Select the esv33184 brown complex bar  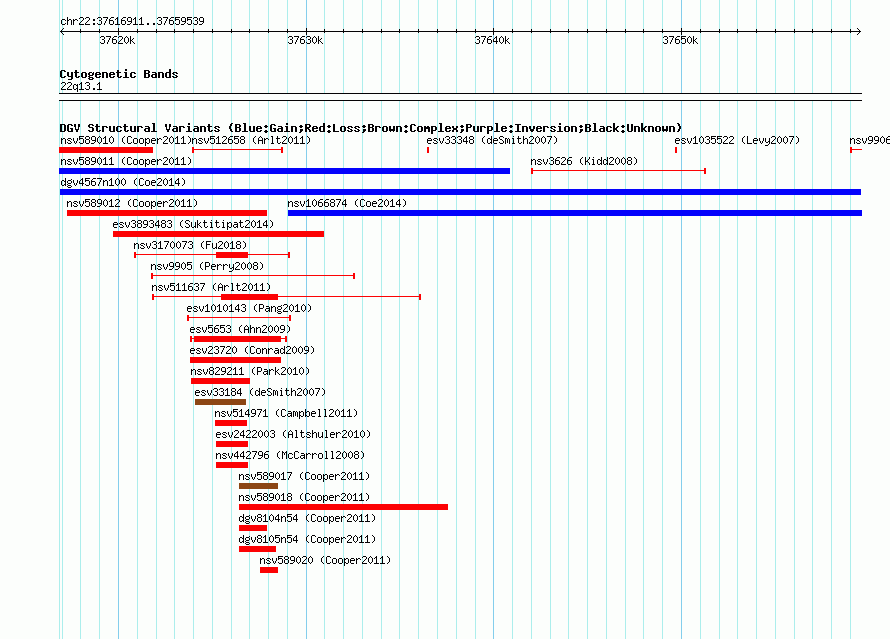220,402
